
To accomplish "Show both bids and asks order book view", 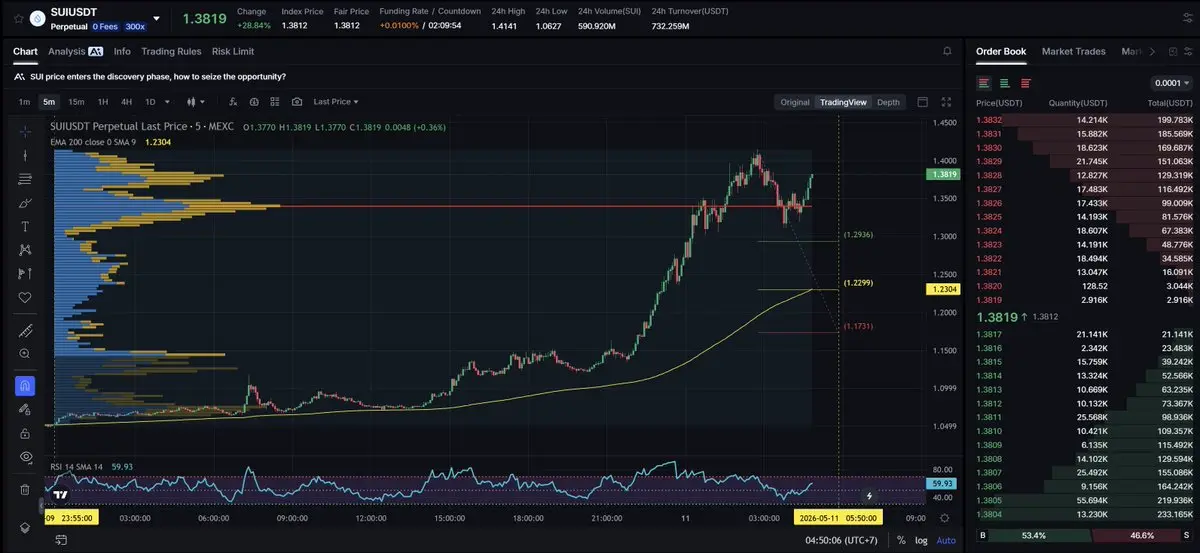I will [985, 83].
